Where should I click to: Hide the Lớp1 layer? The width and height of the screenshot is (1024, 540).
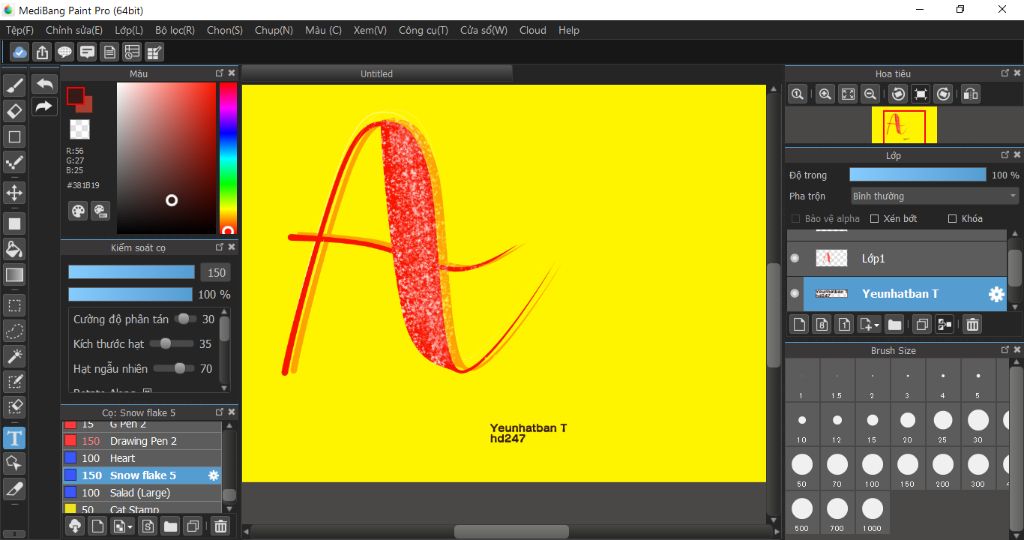pos(795,258)
